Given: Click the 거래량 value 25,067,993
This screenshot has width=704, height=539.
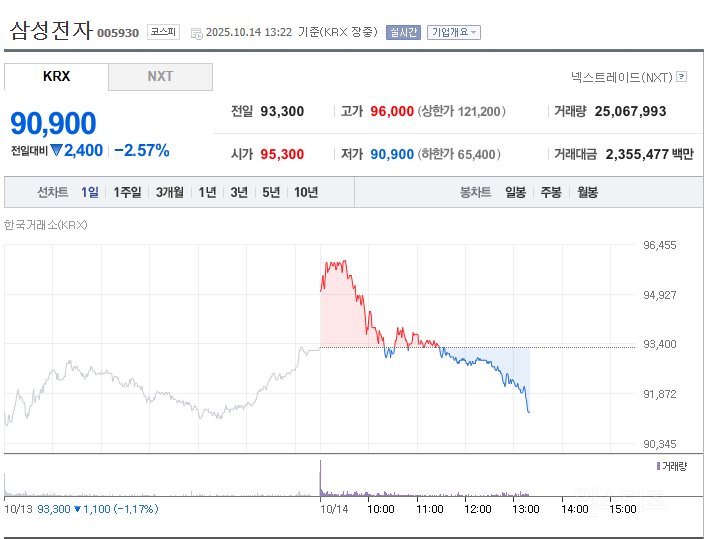Looking at the screenshot, I should click(630, 111).
